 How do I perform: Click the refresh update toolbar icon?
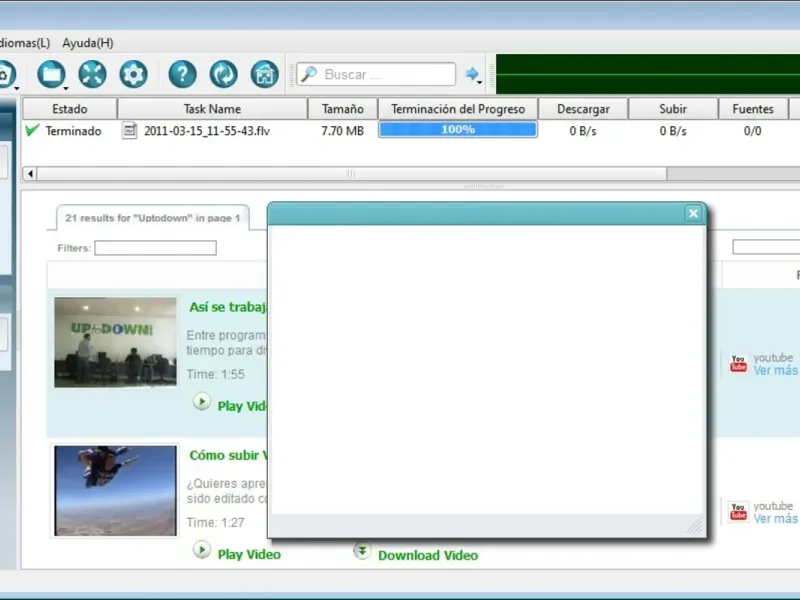coord(223,74)
